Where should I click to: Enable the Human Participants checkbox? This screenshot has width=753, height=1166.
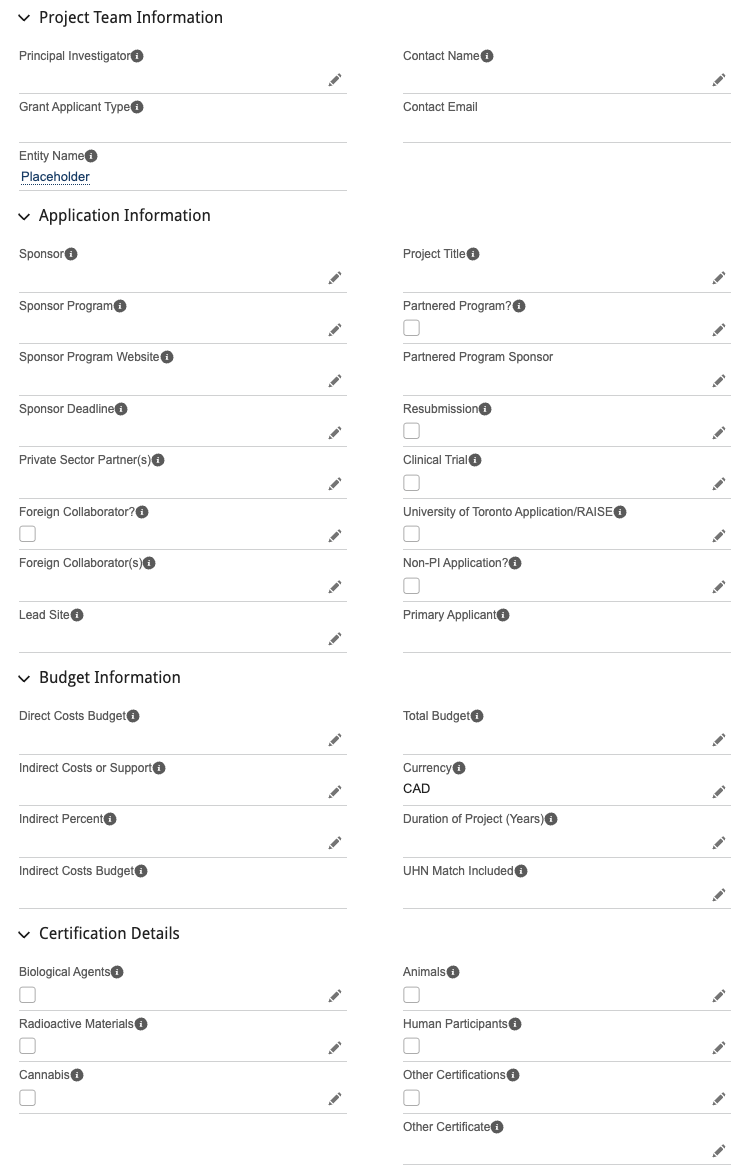point(412,1046)
